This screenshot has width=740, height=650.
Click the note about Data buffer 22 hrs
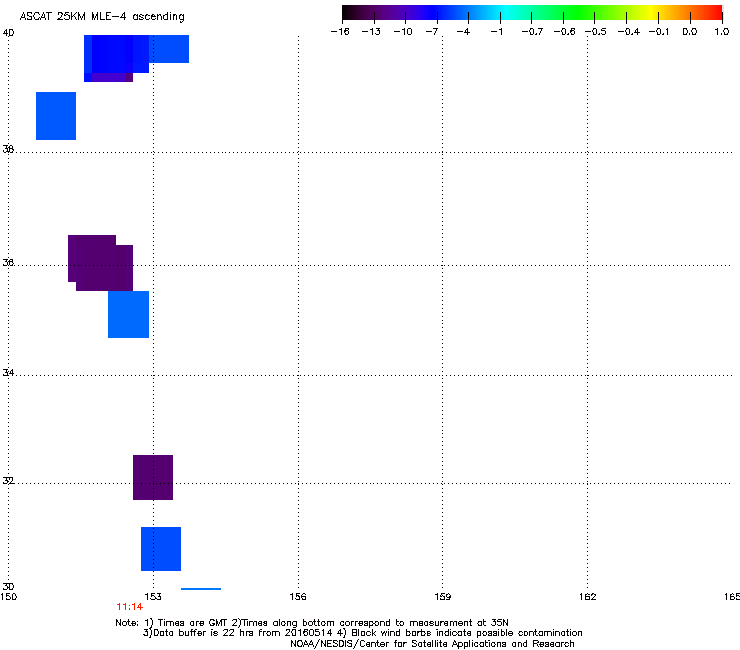point(362,633)
